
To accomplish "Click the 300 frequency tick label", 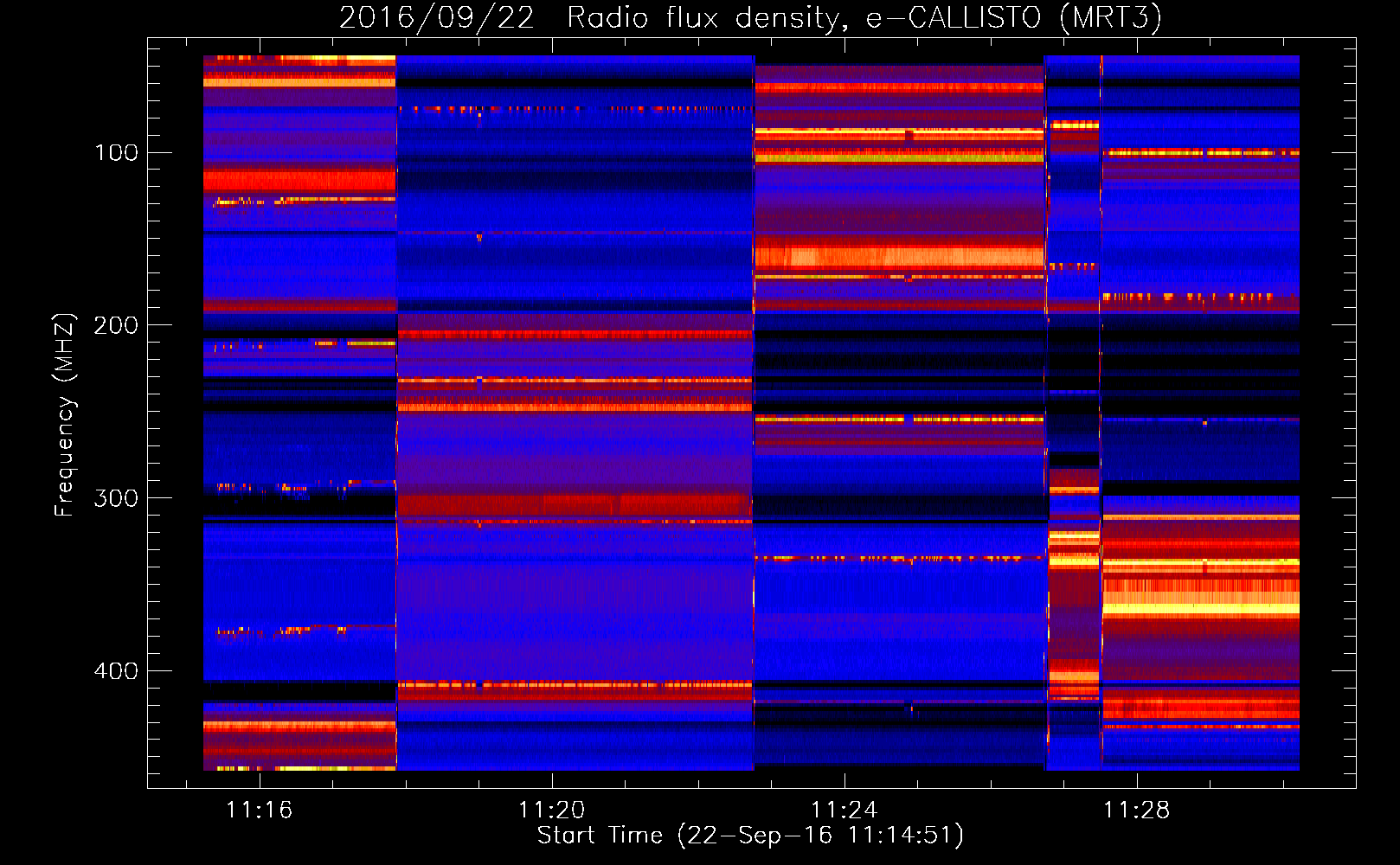I will coord(116,498).
